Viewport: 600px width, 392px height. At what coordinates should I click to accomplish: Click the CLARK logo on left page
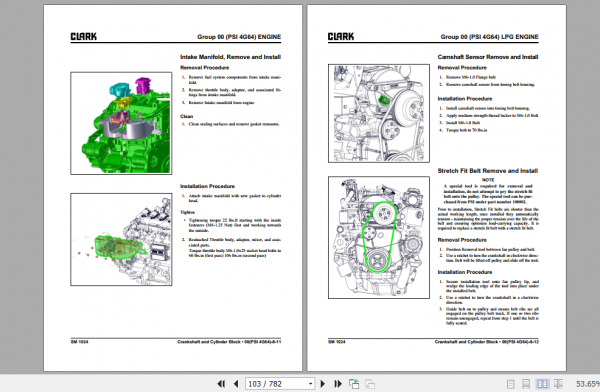[x=84, y=36]
